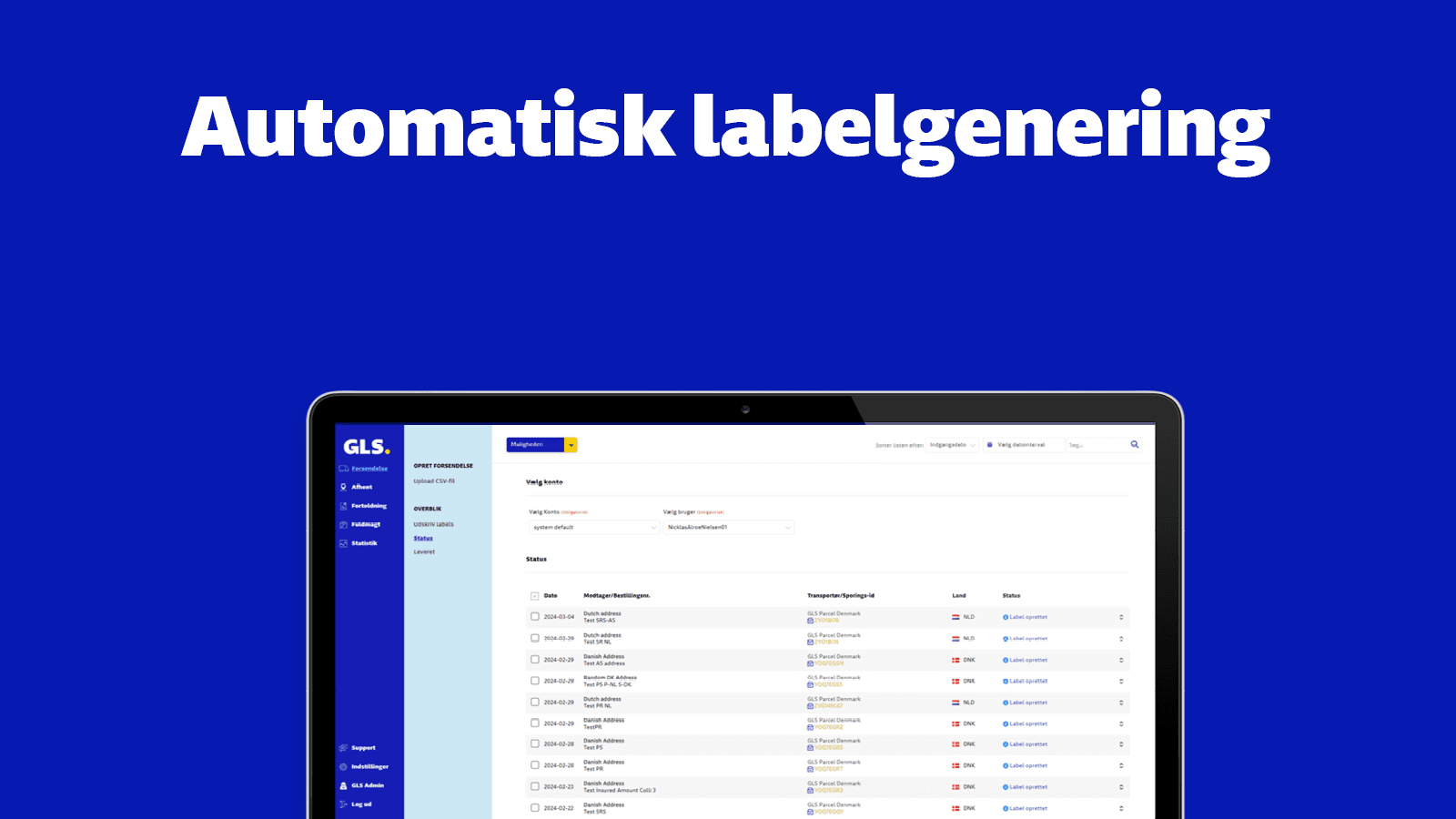Image resolution: width=1456 pixels, height=819 pixels.
Task: Select the Forsendelse icon in the sidebar
Action: click(343, 468)
